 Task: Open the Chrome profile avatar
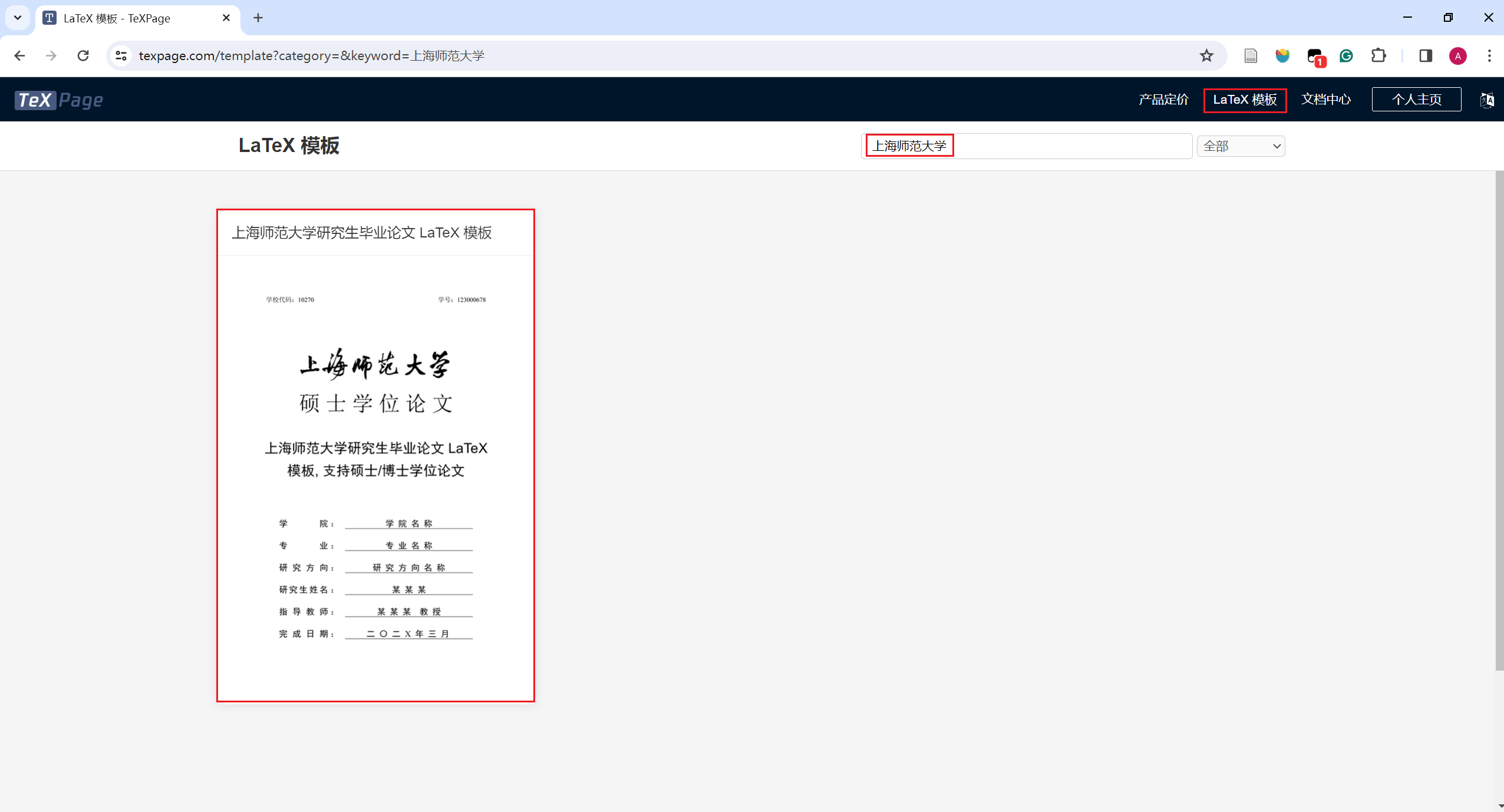[x=1457, y=55]
